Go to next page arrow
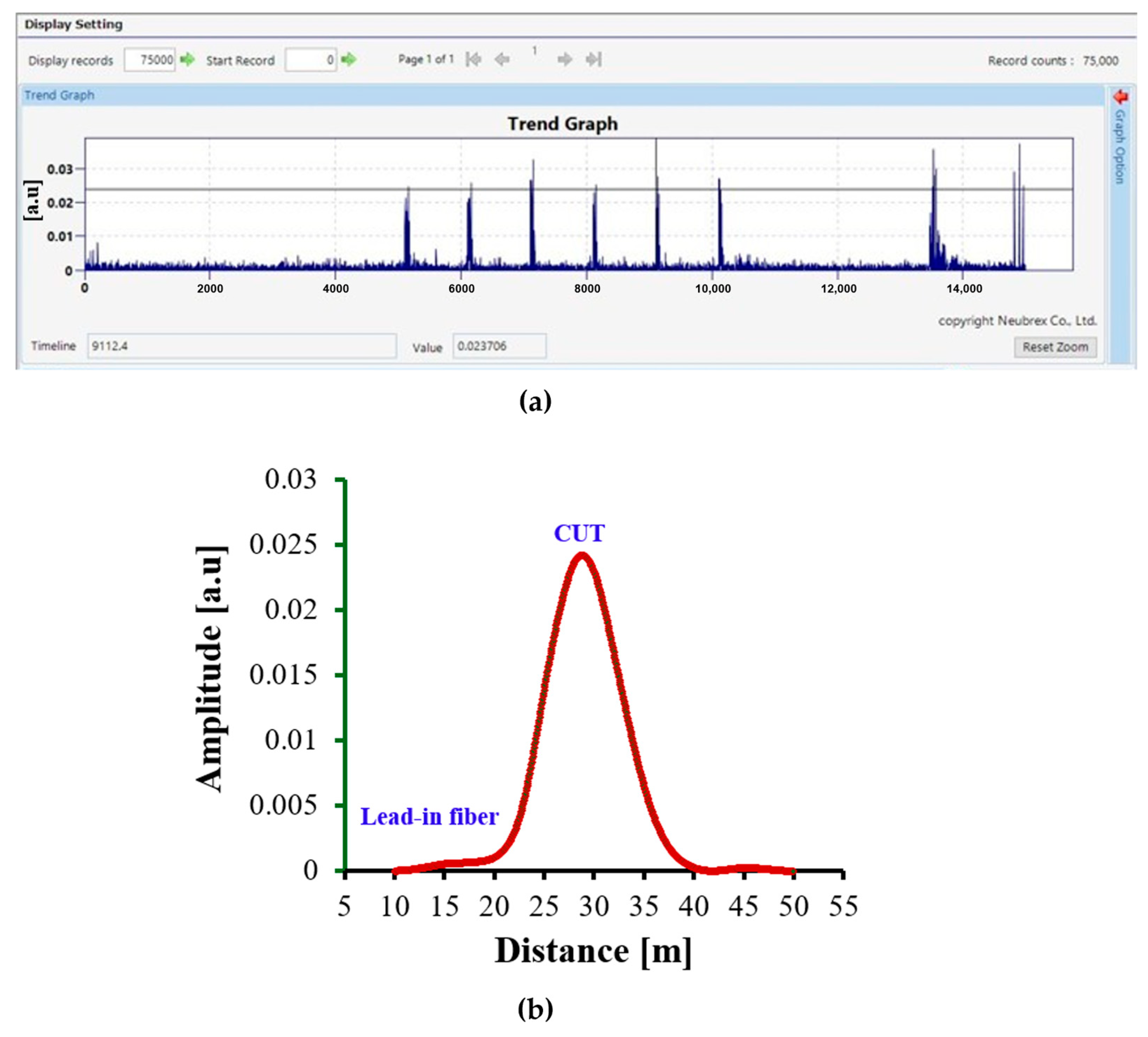Image resolution: width=1148 pixels, height=1037 pixels. tap(564, 59)
